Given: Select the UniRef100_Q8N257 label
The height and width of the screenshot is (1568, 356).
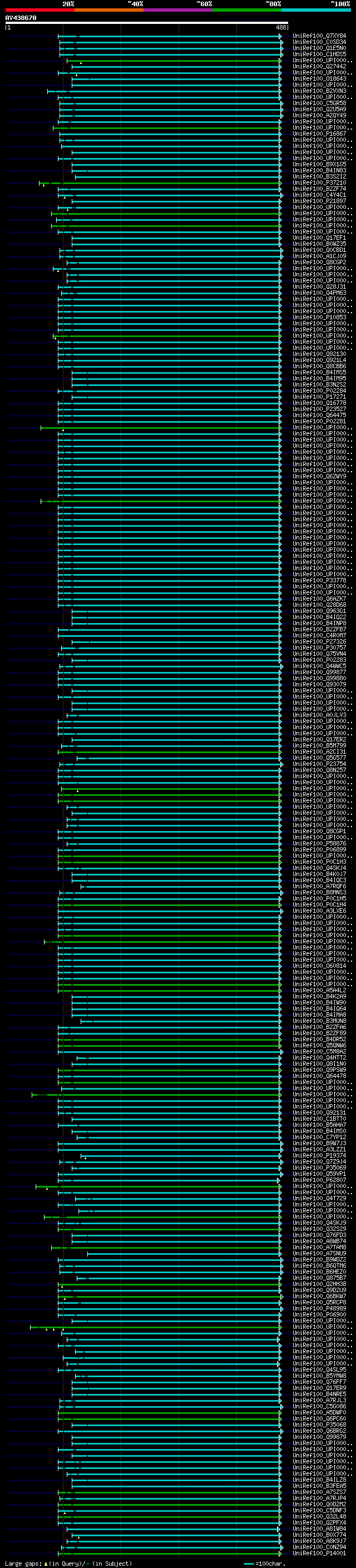Looking at the screenshot, I should [x=319, y=770].
